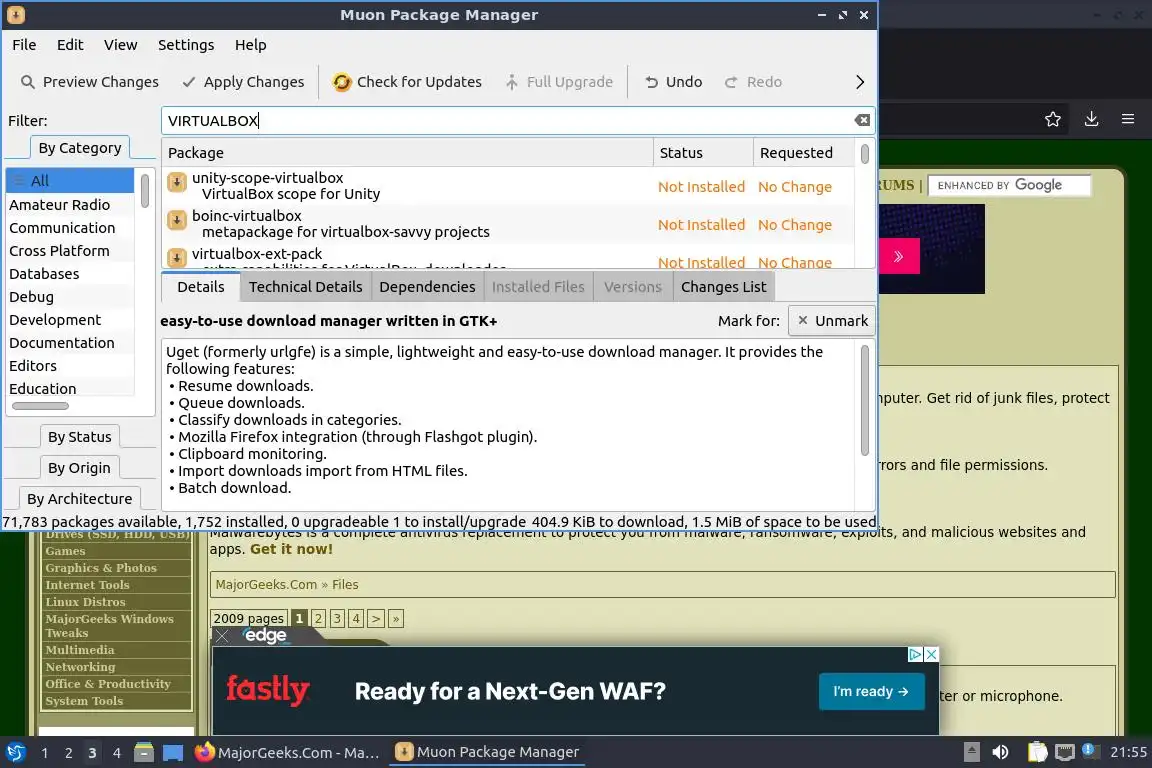Clear the VIRTUALBOX filter text

click(x=863, y=121)
